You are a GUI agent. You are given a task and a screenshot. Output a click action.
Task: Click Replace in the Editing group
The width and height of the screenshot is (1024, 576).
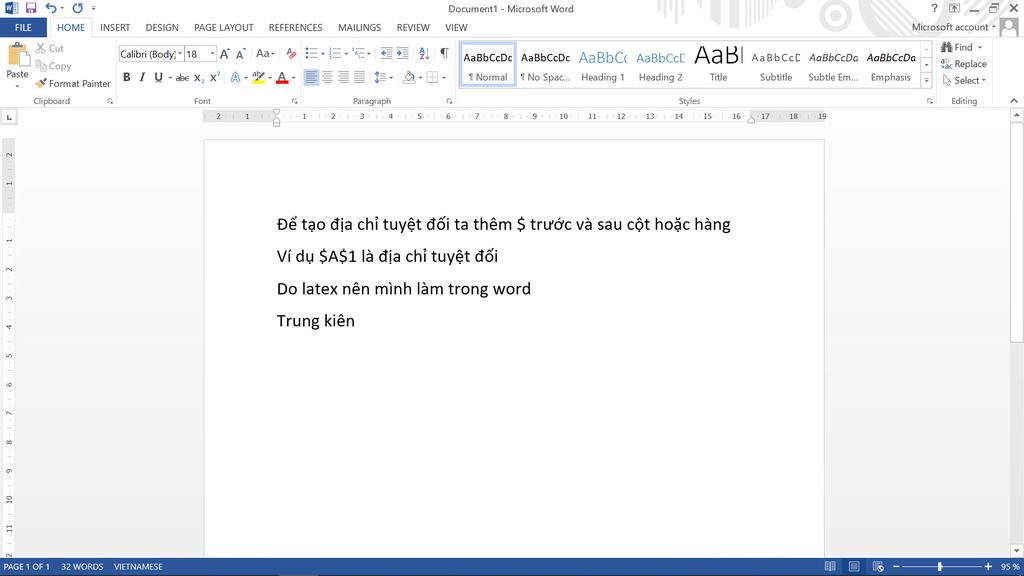pos(964,64)
